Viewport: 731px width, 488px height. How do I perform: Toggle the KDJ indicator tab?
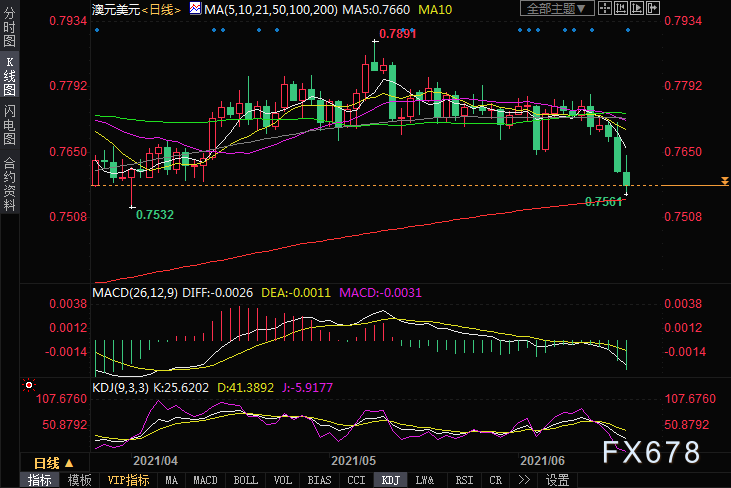[x=389, y=480]
